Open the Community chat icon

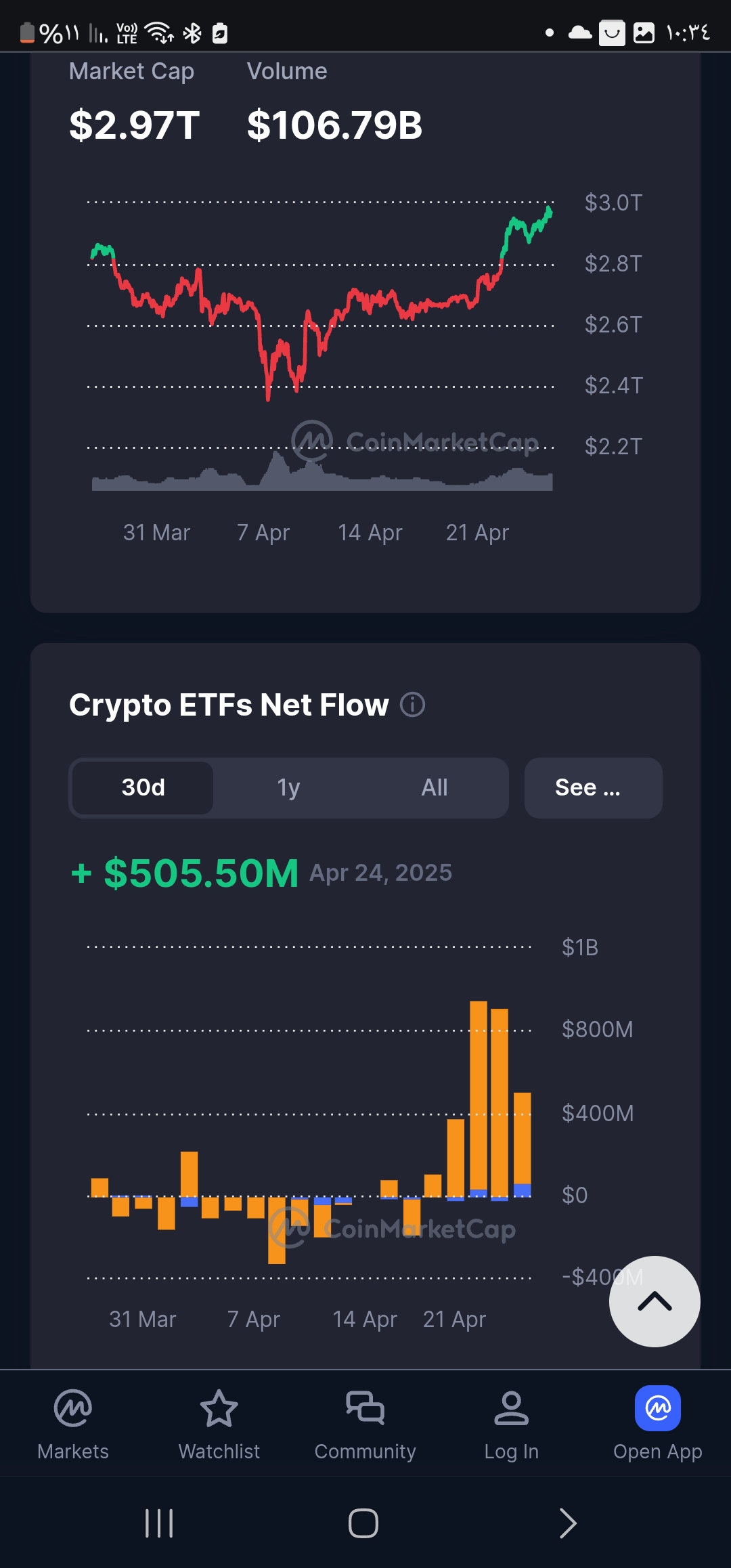pyautogui.click(x=365, y=1408)
